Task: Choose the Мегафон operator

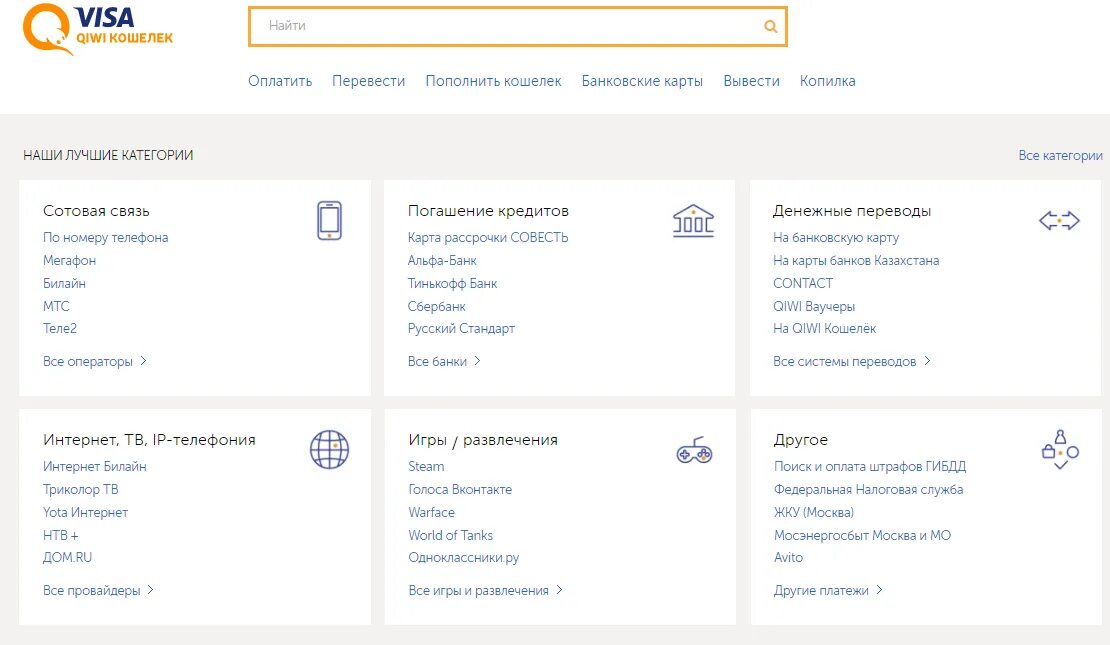Action: 69,261
